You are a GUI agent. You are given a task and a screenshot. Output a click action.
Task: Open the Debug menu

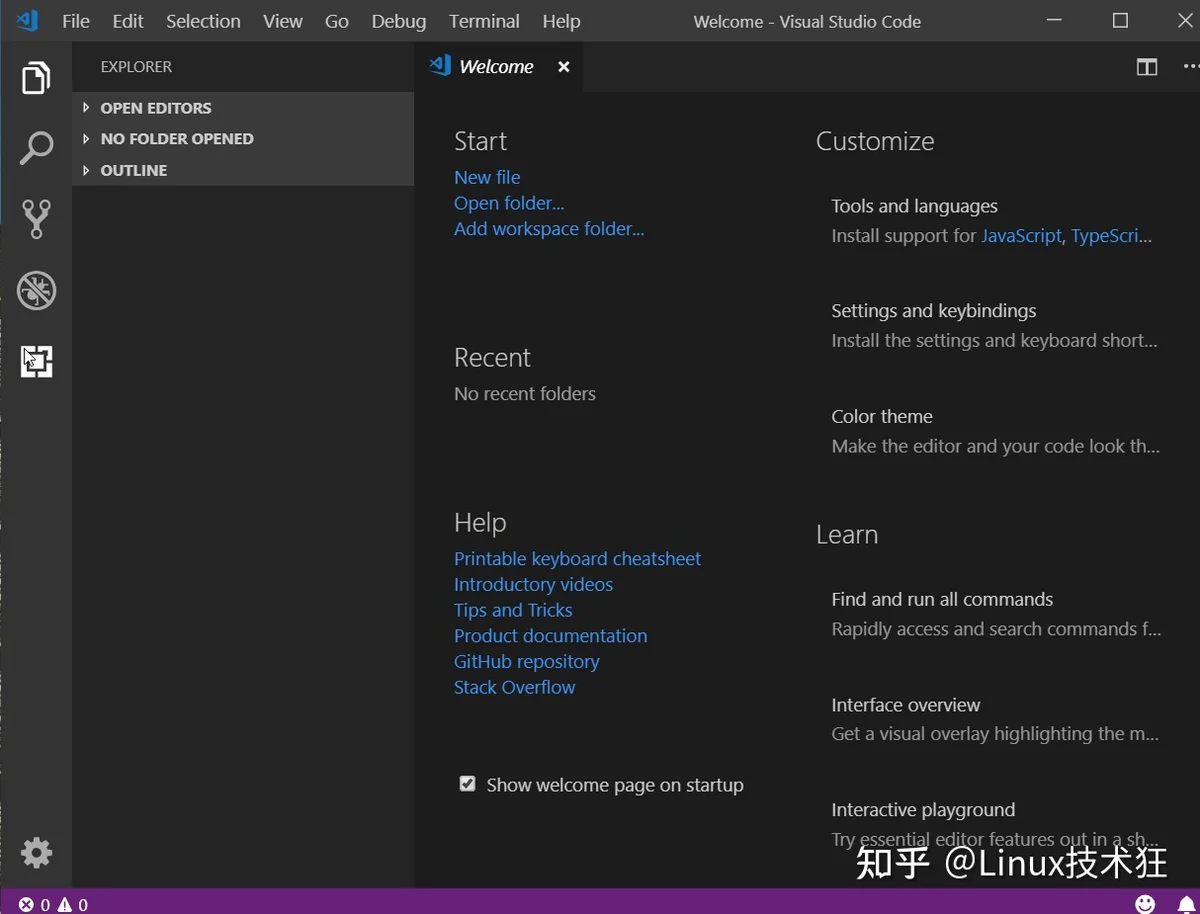tap(399, 21)
